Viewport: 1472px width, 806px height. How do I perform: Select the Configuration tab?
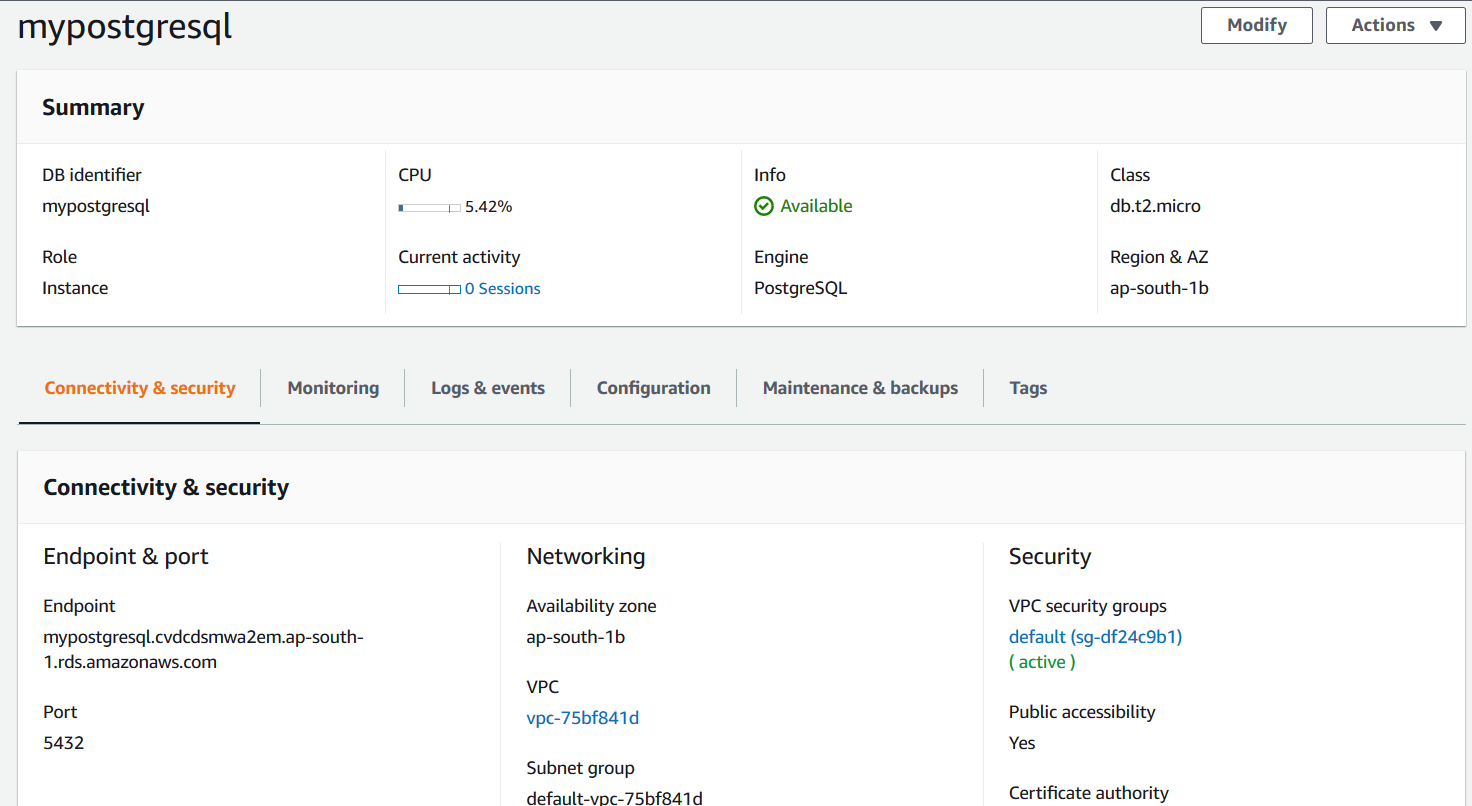point(653,388)
